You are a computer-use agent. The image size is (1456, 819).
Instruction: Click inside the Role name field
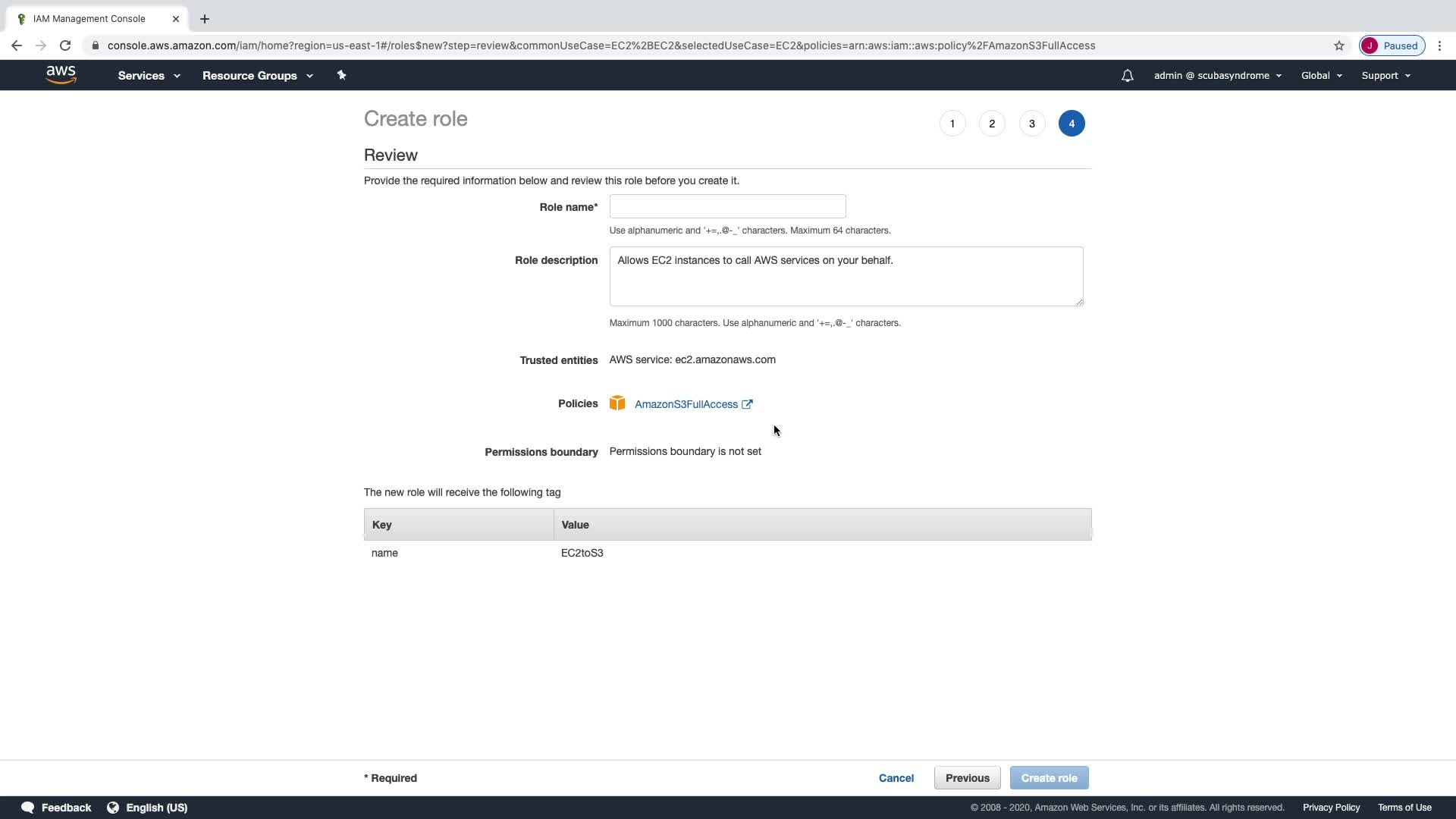tap(727, 206)
